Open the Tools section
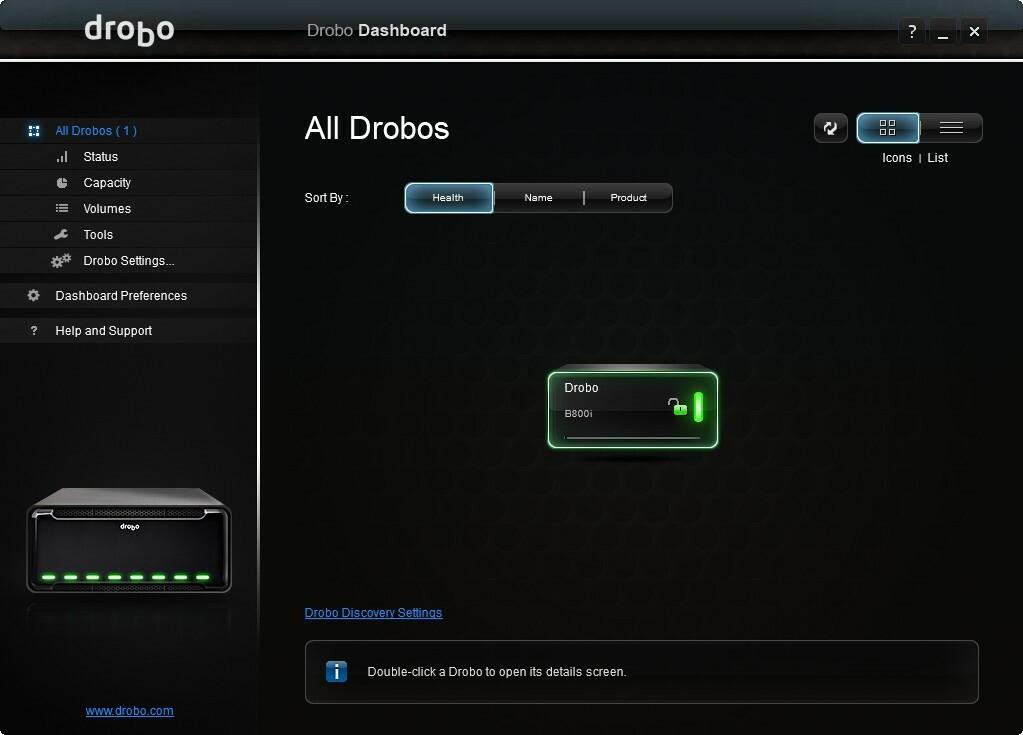 click(129, 235)
